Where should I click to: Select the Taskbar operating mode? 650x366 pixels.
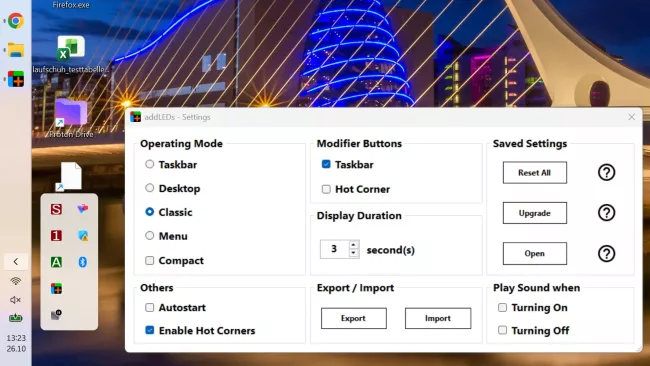(x=150, y=164)
